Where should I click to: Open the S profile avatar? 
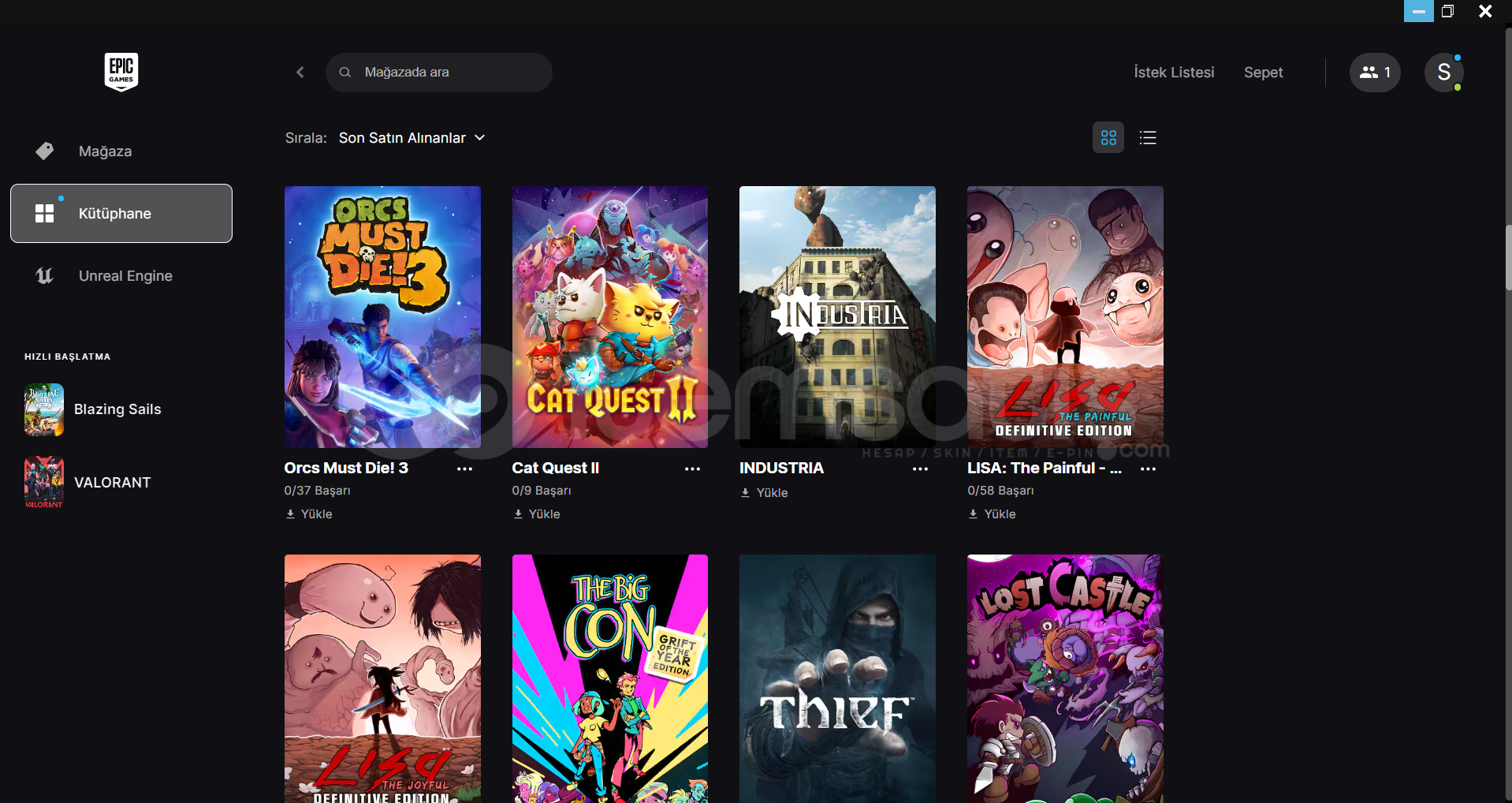[1444, 73]
